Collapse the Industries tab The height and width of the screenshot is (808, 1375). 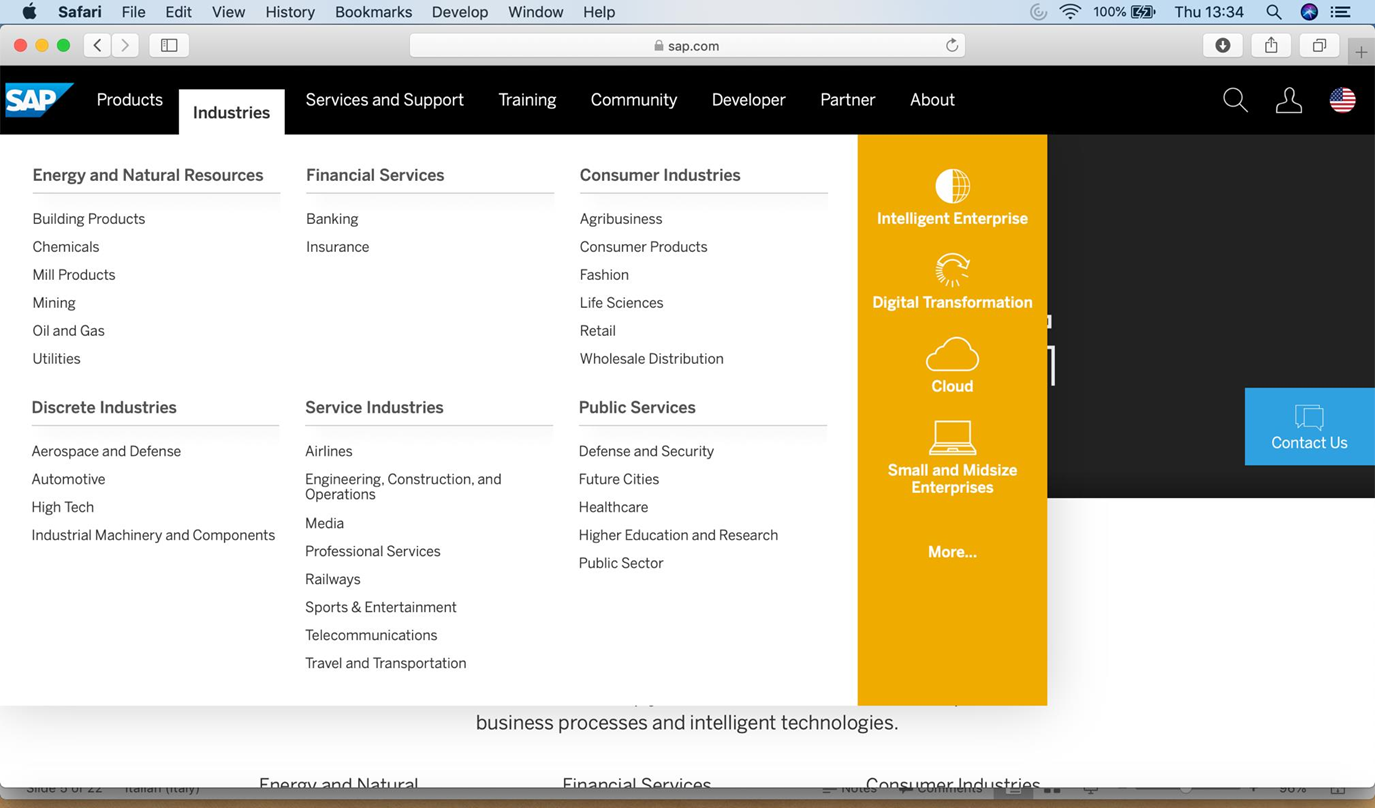231,112
